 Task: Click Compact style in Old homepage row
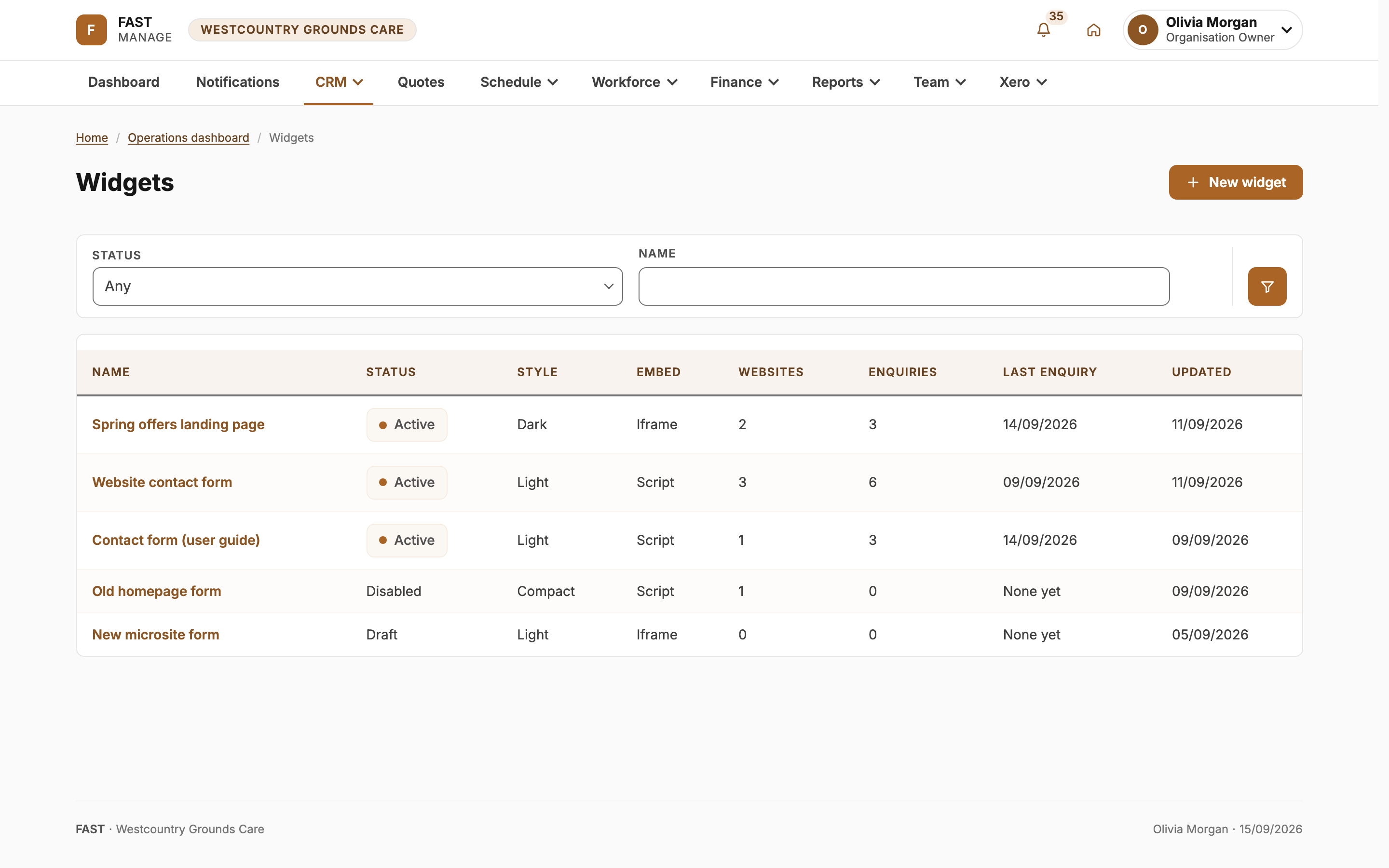(x=545, y=591)
